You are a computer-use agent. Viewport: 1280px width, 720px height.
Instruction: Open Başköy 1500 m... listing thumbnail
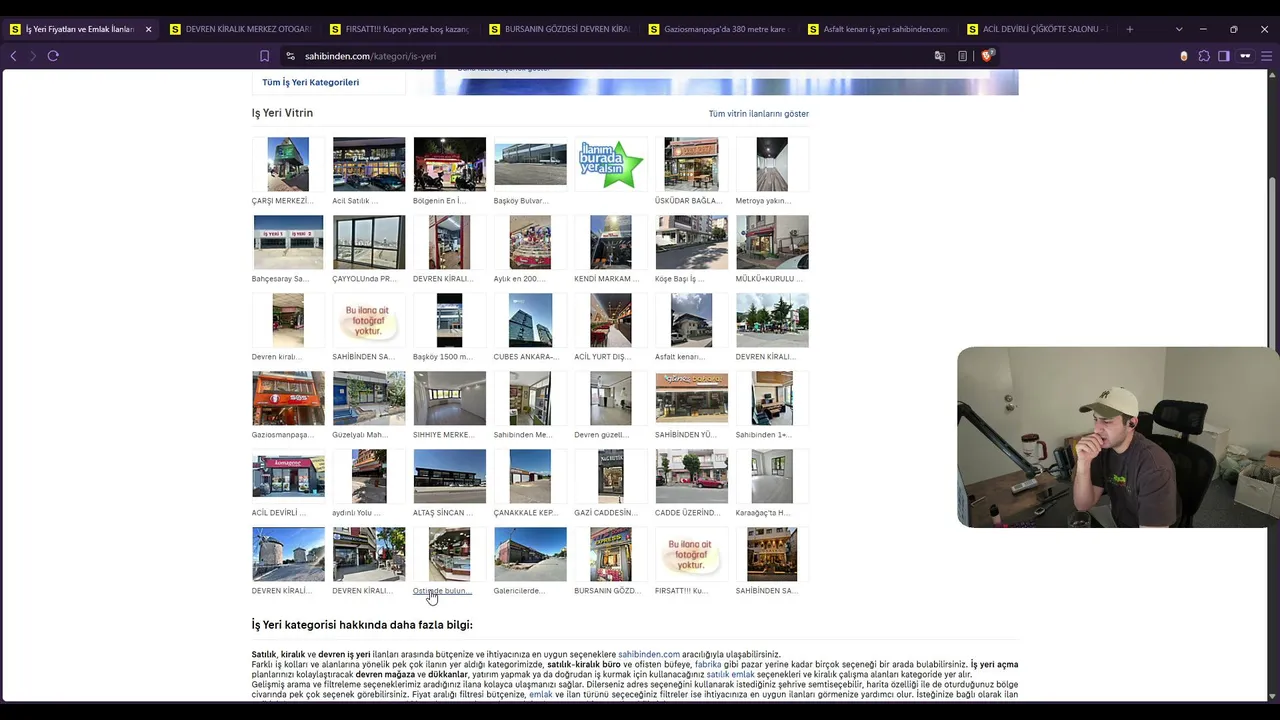[x=450, y=320]
